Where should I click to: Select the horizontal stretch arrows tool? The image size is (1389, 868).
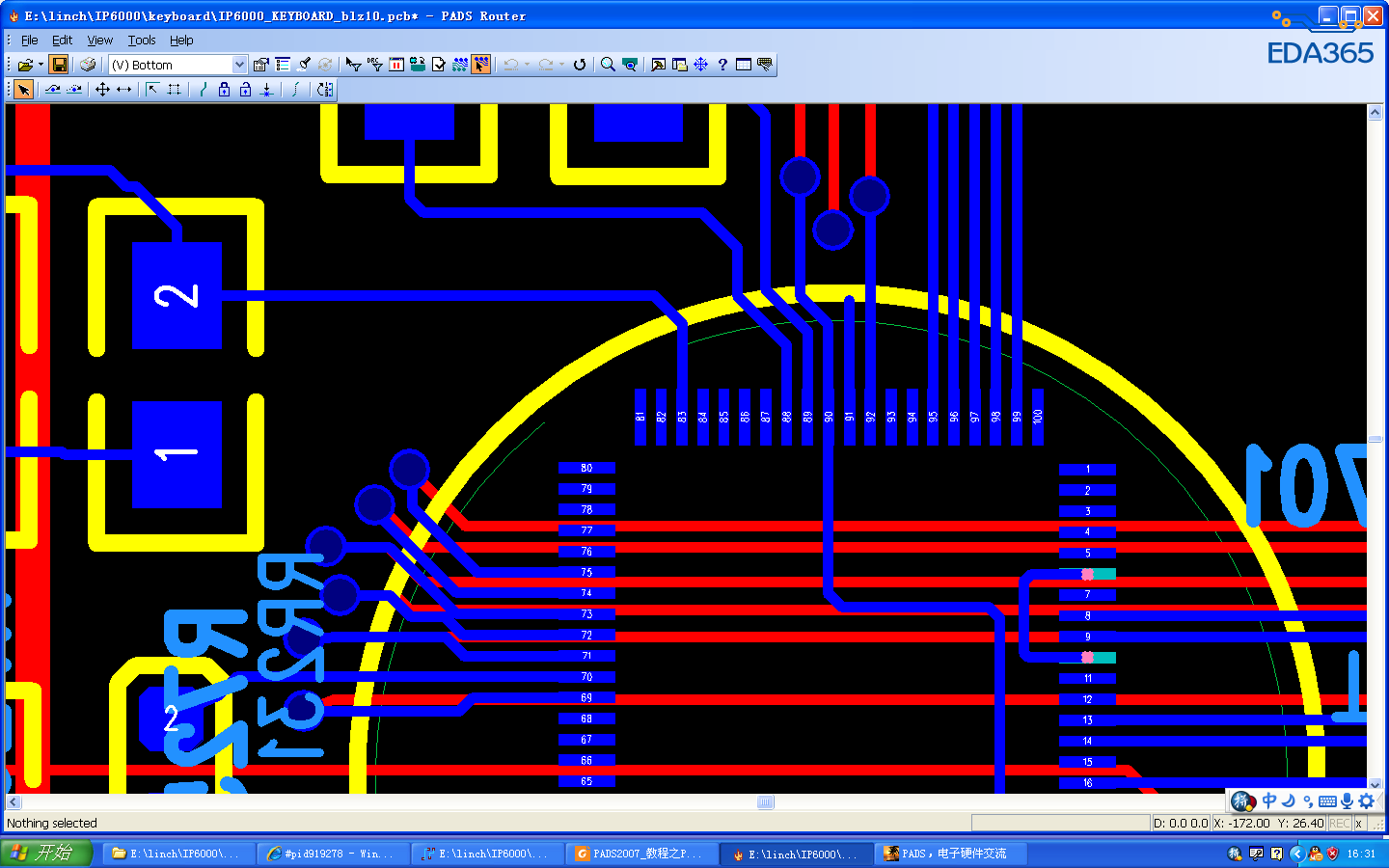(x=123, y=90)
